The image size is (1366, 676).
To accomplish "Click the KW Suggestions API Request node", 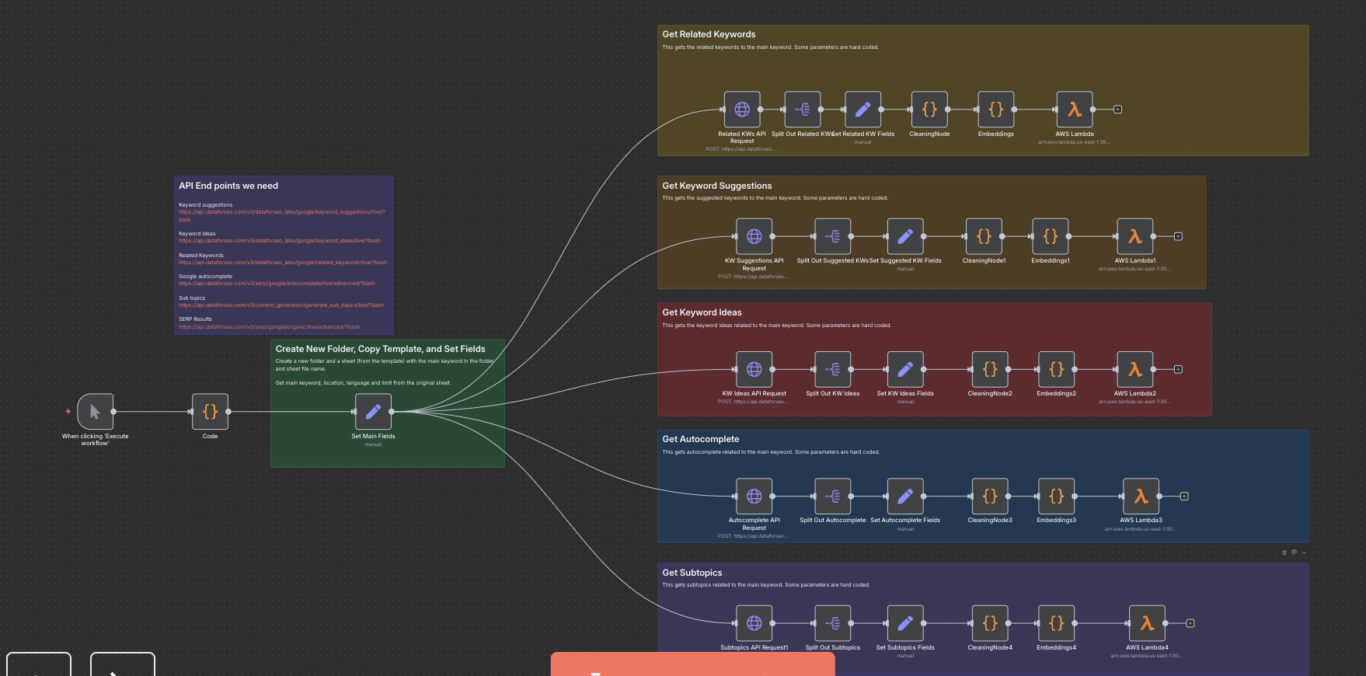I will (753, 236).
